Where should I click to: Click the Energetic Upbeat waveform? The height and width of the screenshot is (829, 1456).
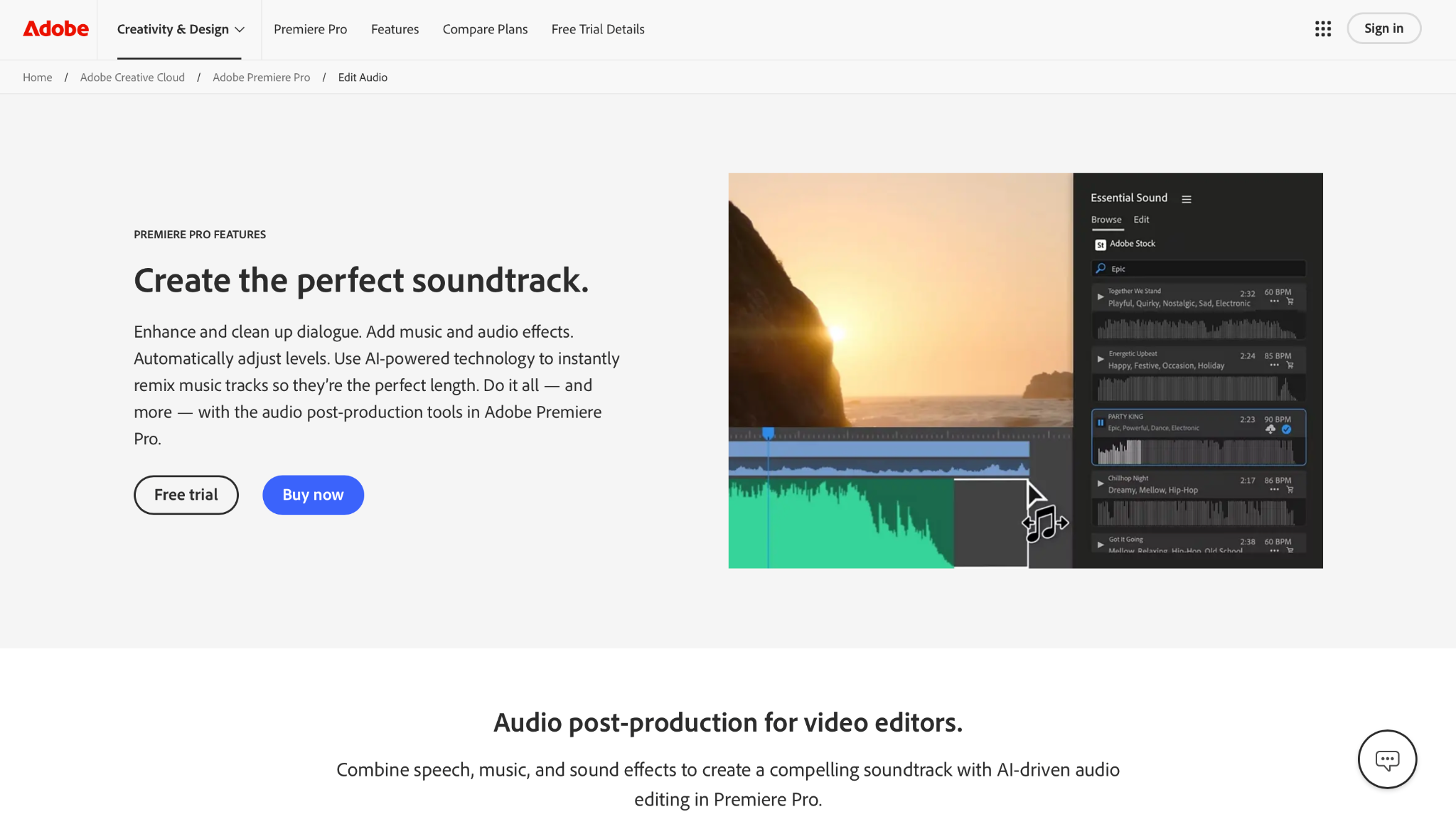tap(1198, 389)
